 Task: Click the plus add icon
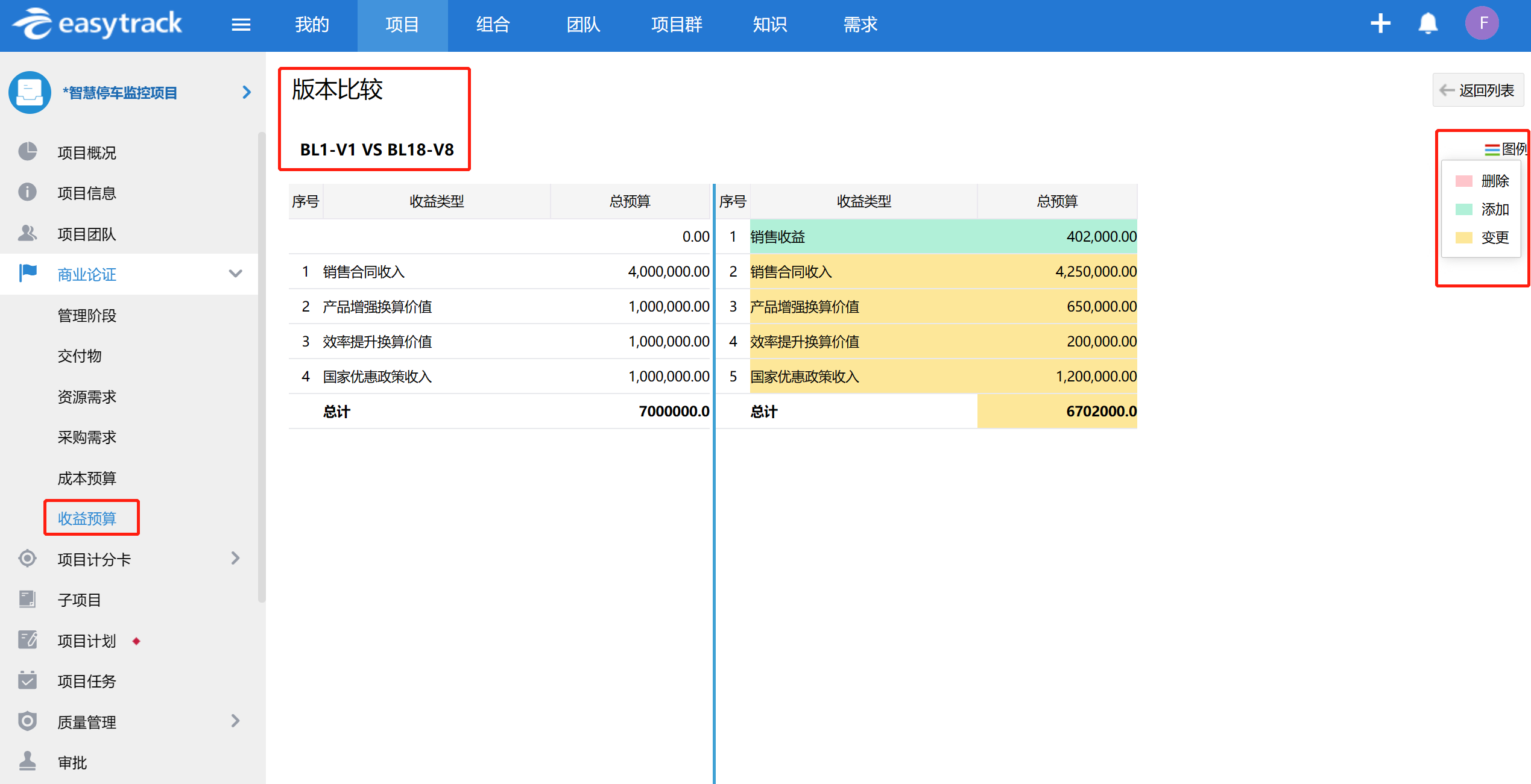click(1380, 24)
